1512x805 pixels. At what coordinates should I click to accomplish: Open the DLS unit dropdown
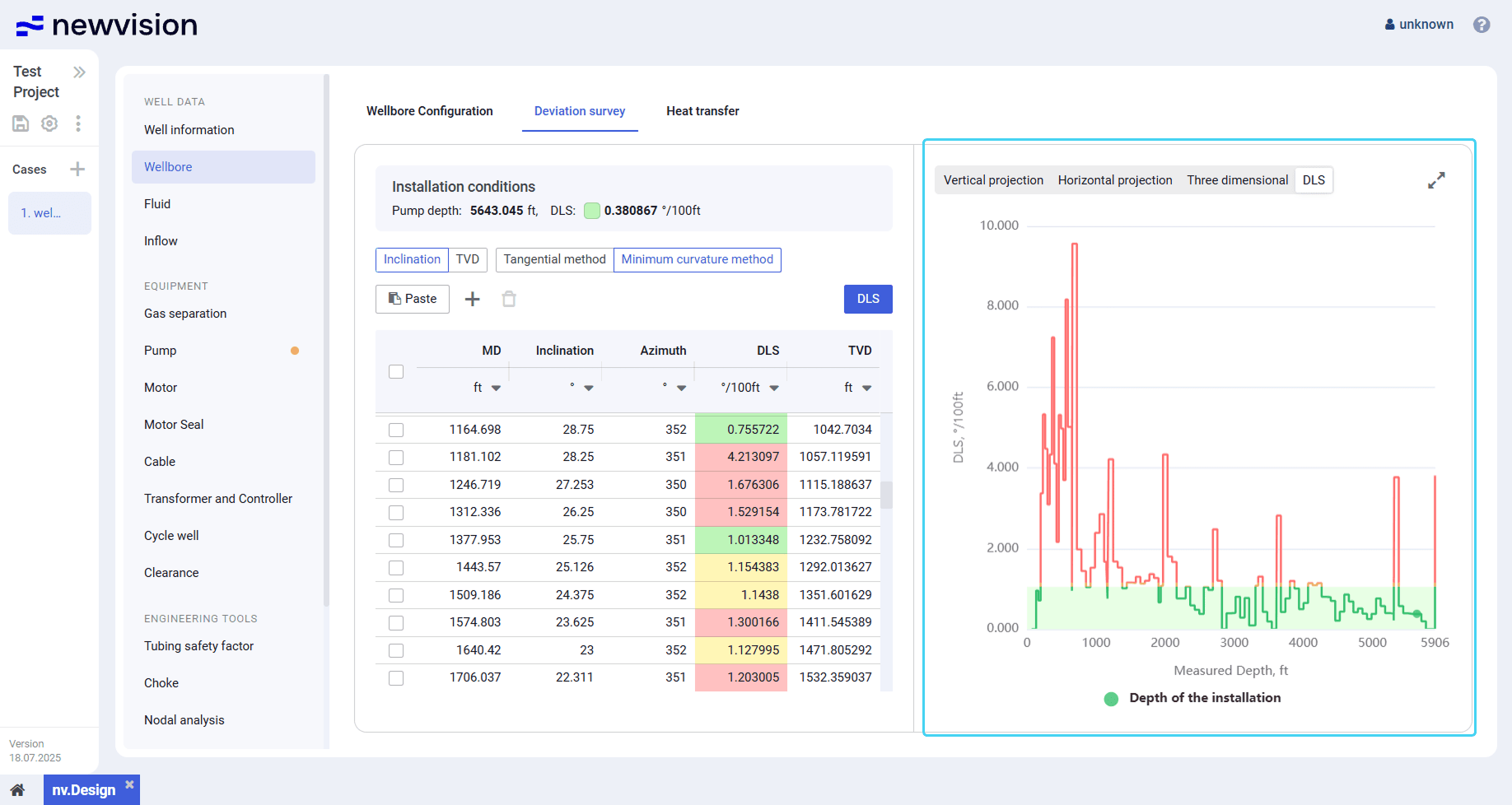tap(774, 388)
